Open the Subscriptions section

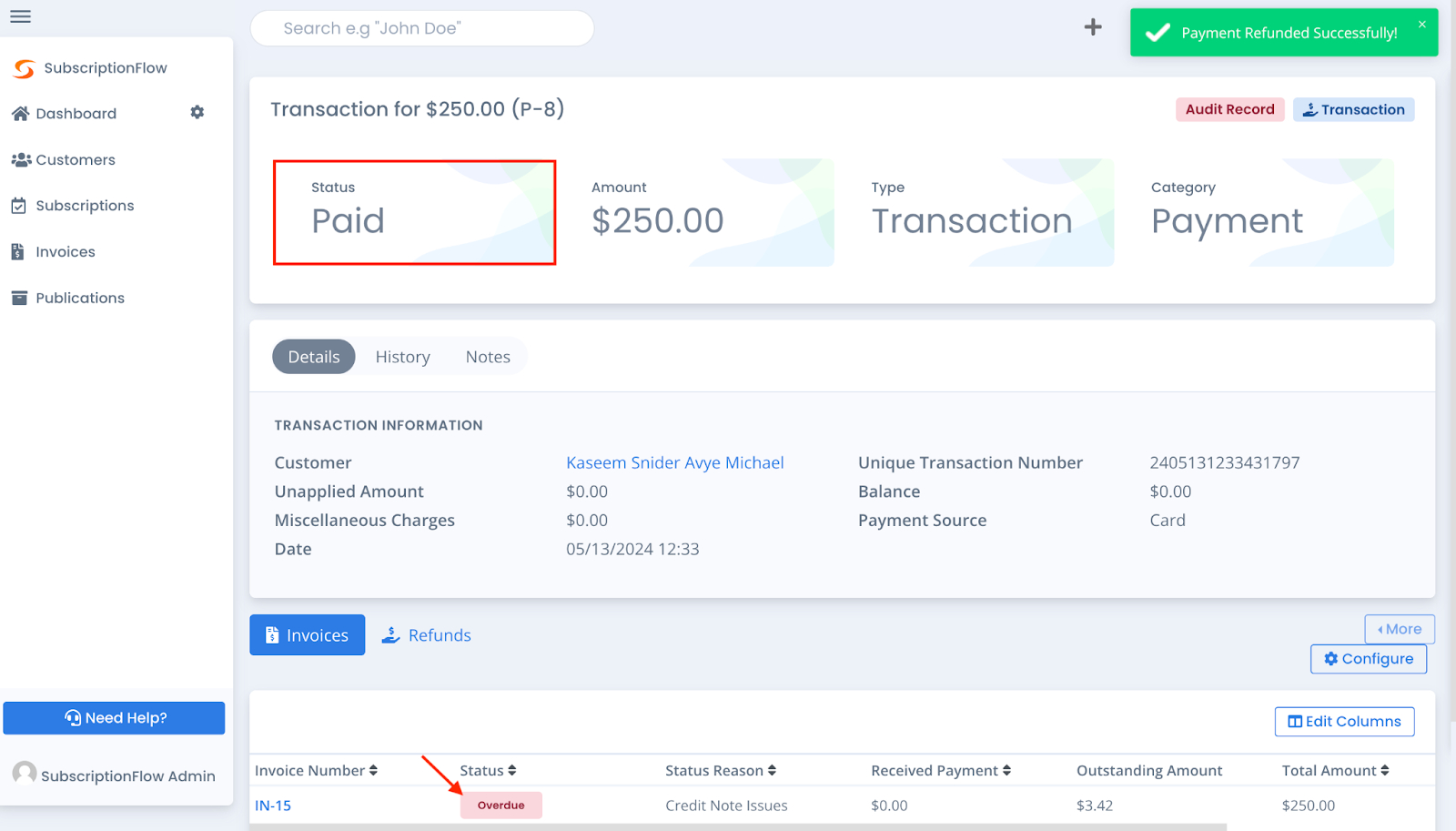tap(85, 205)
